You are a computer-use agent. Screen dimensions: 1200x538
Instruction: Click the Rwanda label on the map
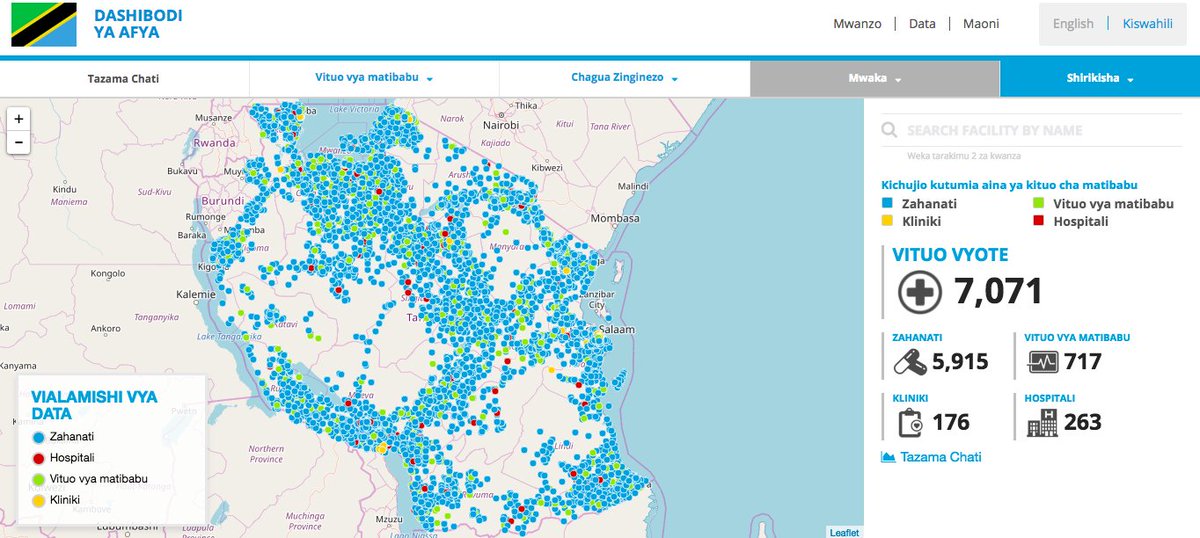215,142
